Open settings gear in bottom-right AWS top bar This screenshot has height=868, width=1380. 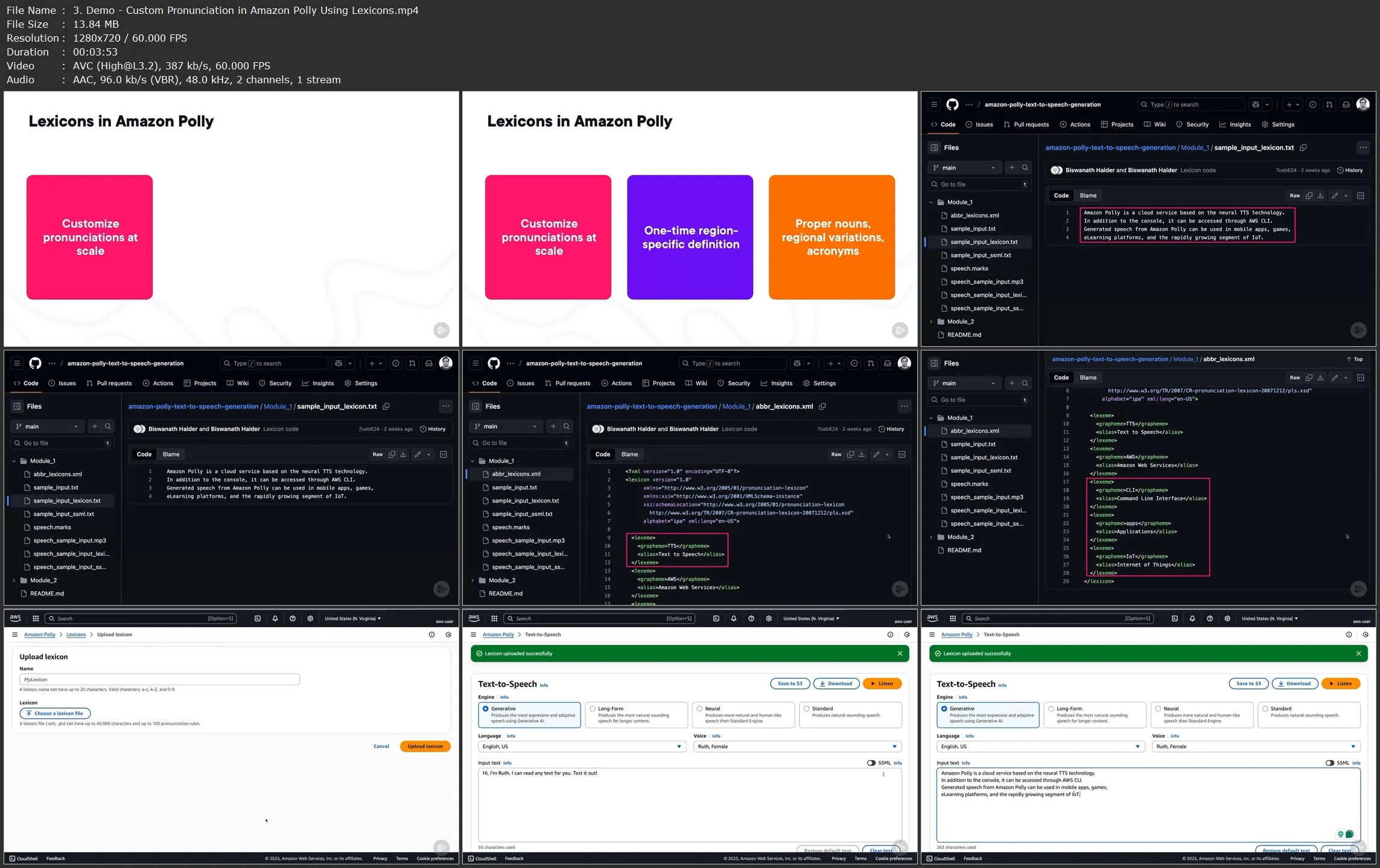[1227, 618]
